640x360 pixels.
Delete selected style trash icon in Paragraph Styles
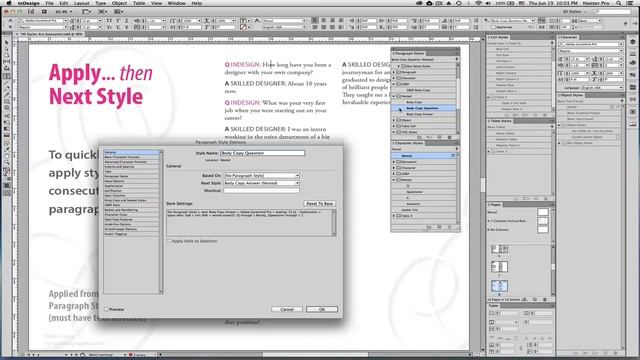449,138
